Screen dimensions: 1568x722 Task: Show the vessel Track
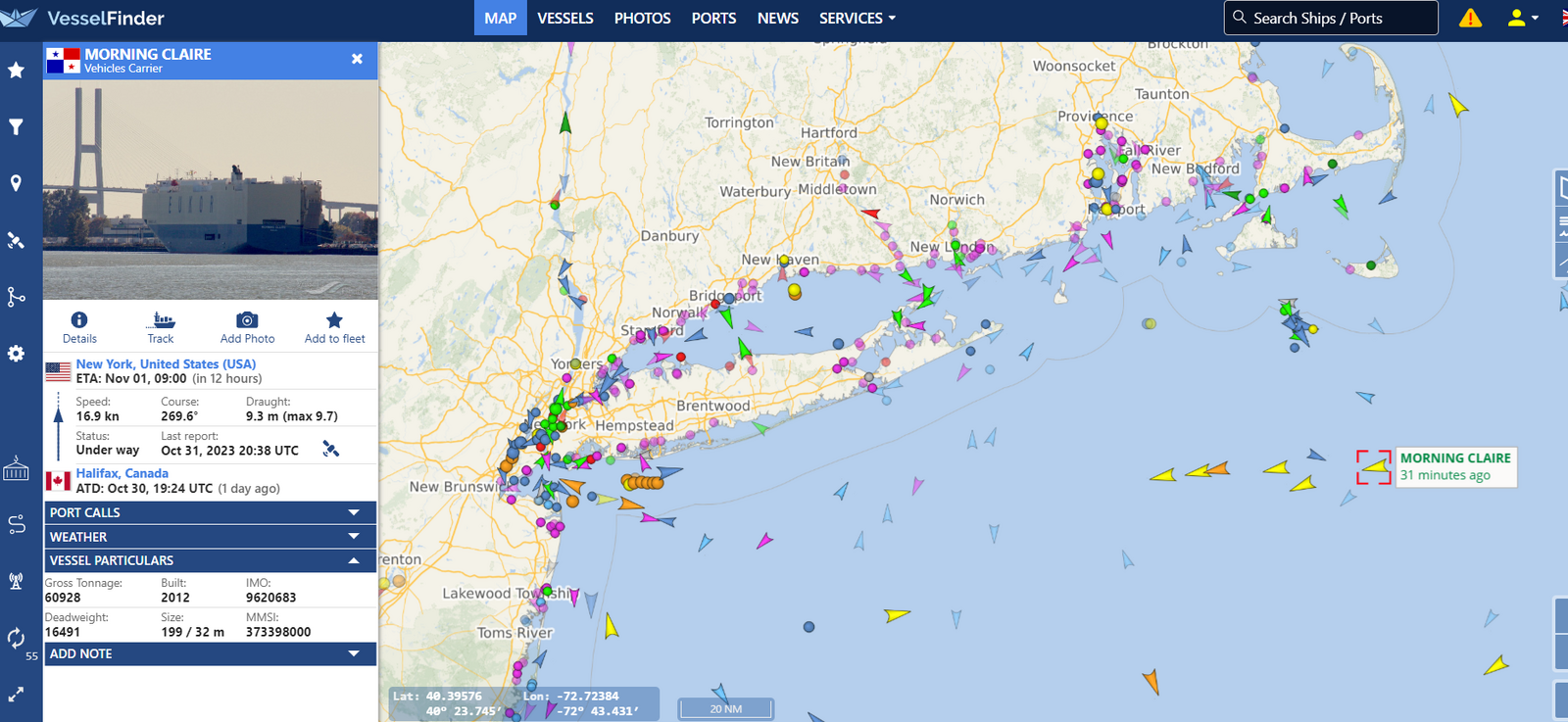(x=161, y=327)
